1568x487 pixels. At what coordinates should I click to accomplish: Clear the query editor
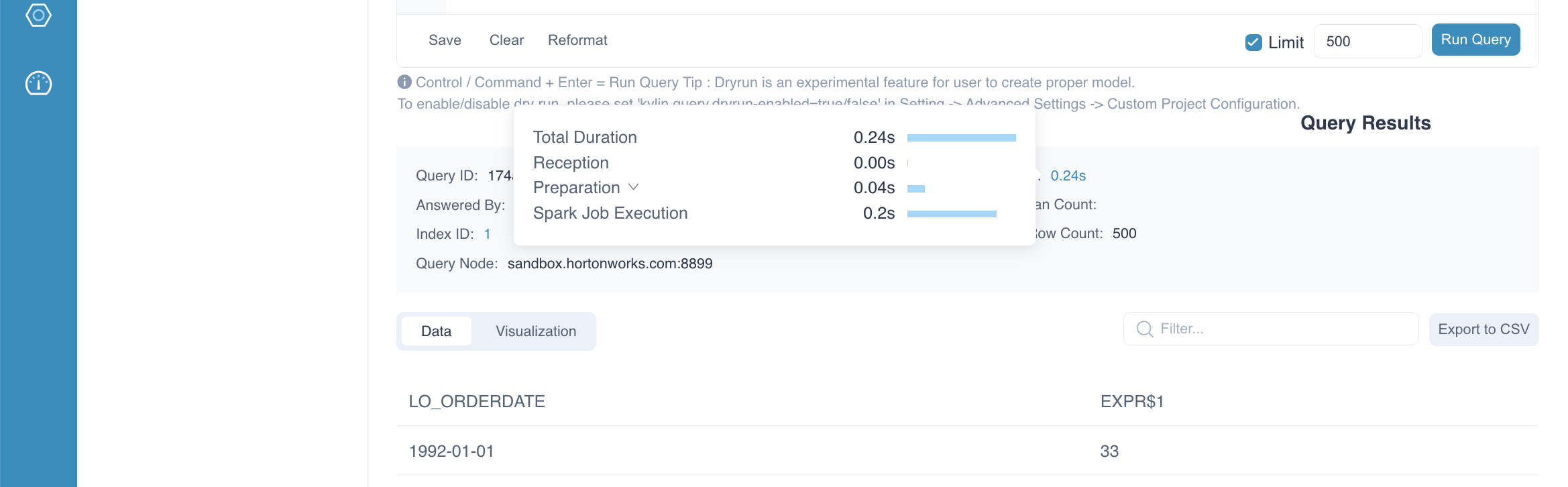coord(506,40)
